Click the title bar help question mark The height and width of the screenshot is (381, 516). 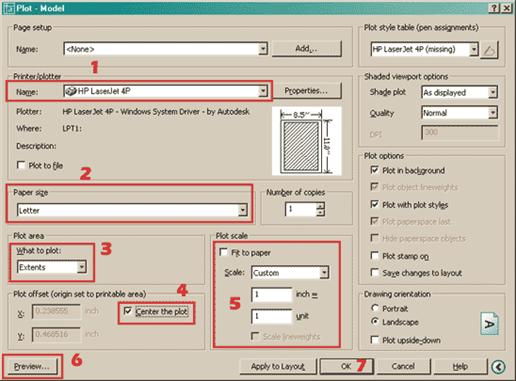[494, 8]
